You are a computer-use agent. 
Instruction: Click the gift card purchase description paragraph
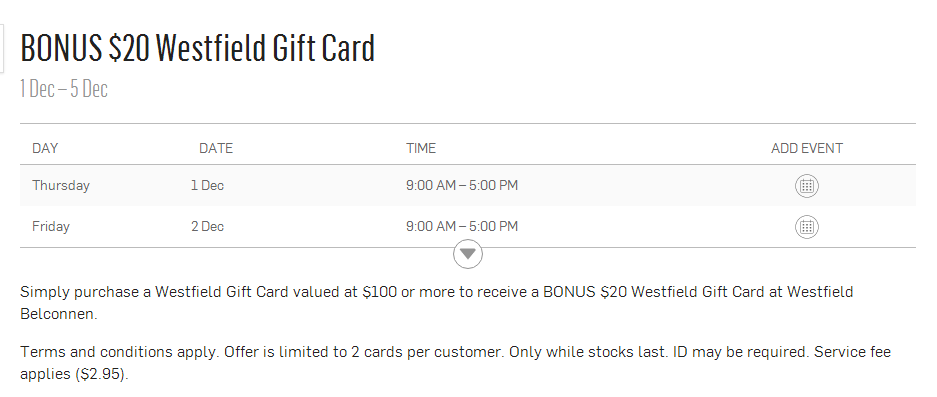(x=437, y=303)
